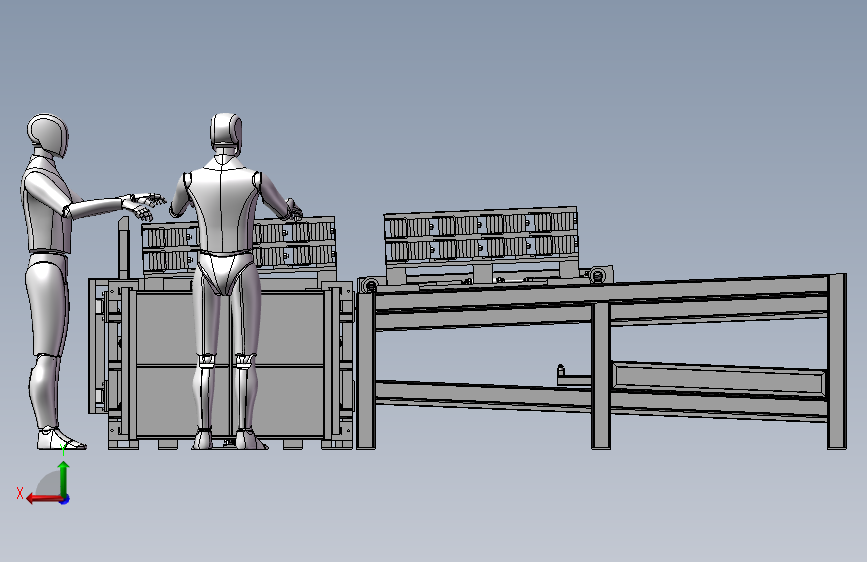Click the red X axis arrow of the triad
The width and height of the screenshot is (867, 562).
coord(43,499)
